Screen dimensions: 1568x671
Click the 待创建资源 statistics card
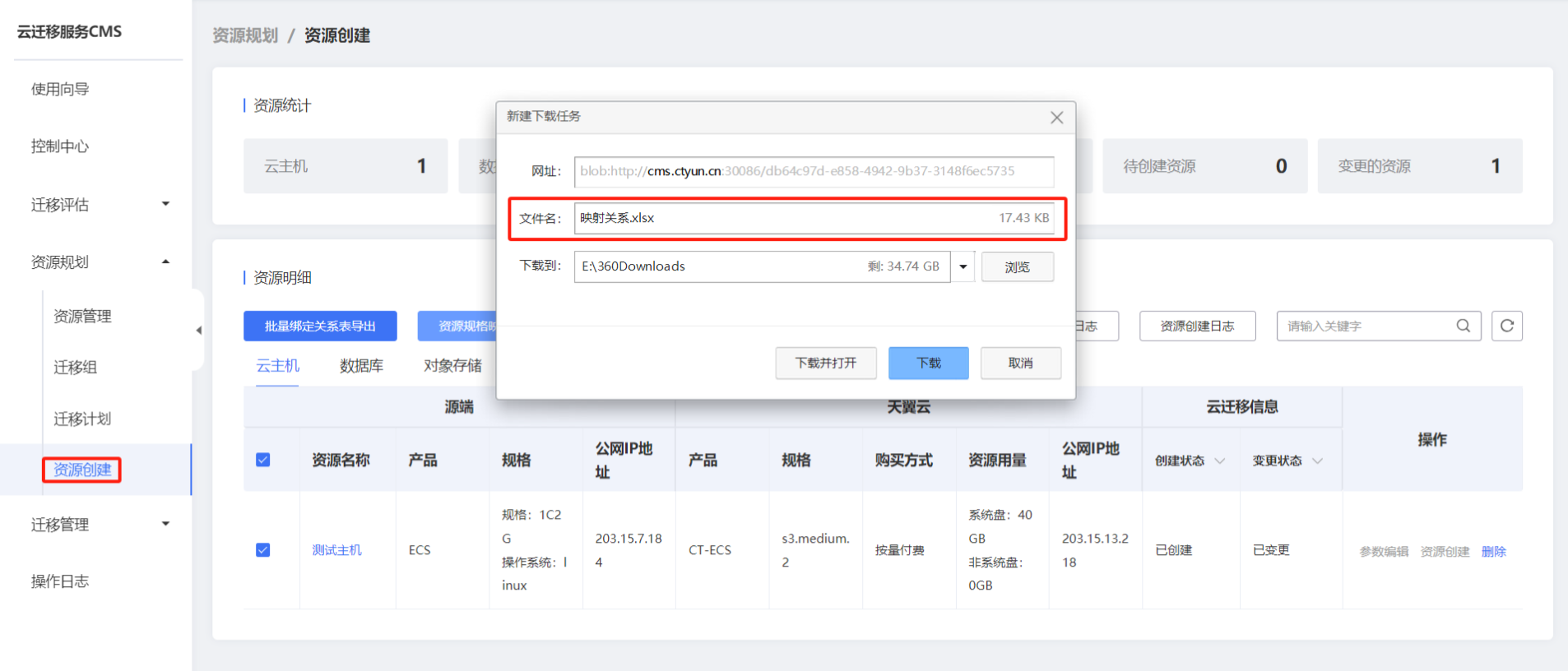pos(1204,166)
